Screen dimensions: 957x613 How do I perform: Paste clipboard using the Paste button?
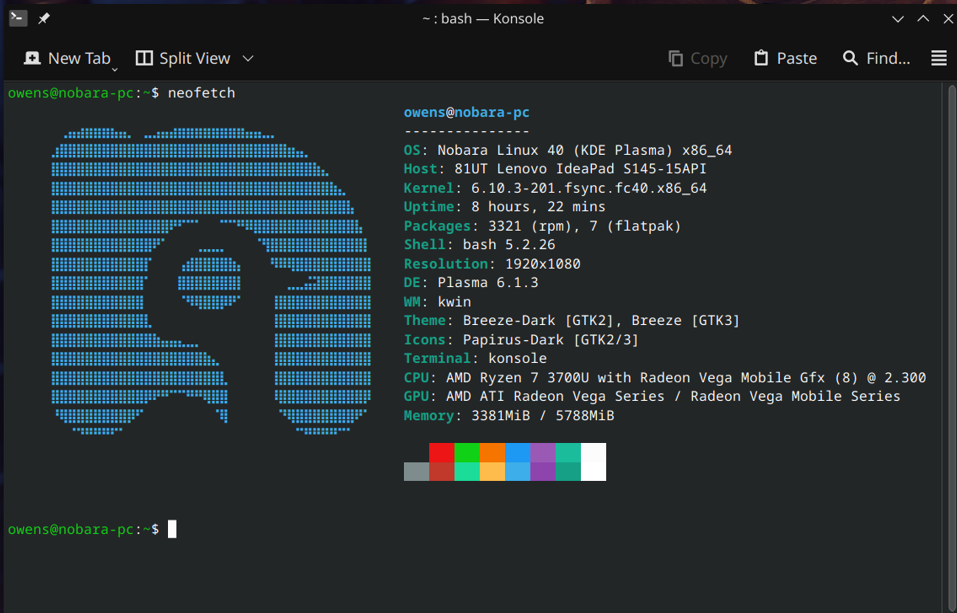click(x=785, y=59)
